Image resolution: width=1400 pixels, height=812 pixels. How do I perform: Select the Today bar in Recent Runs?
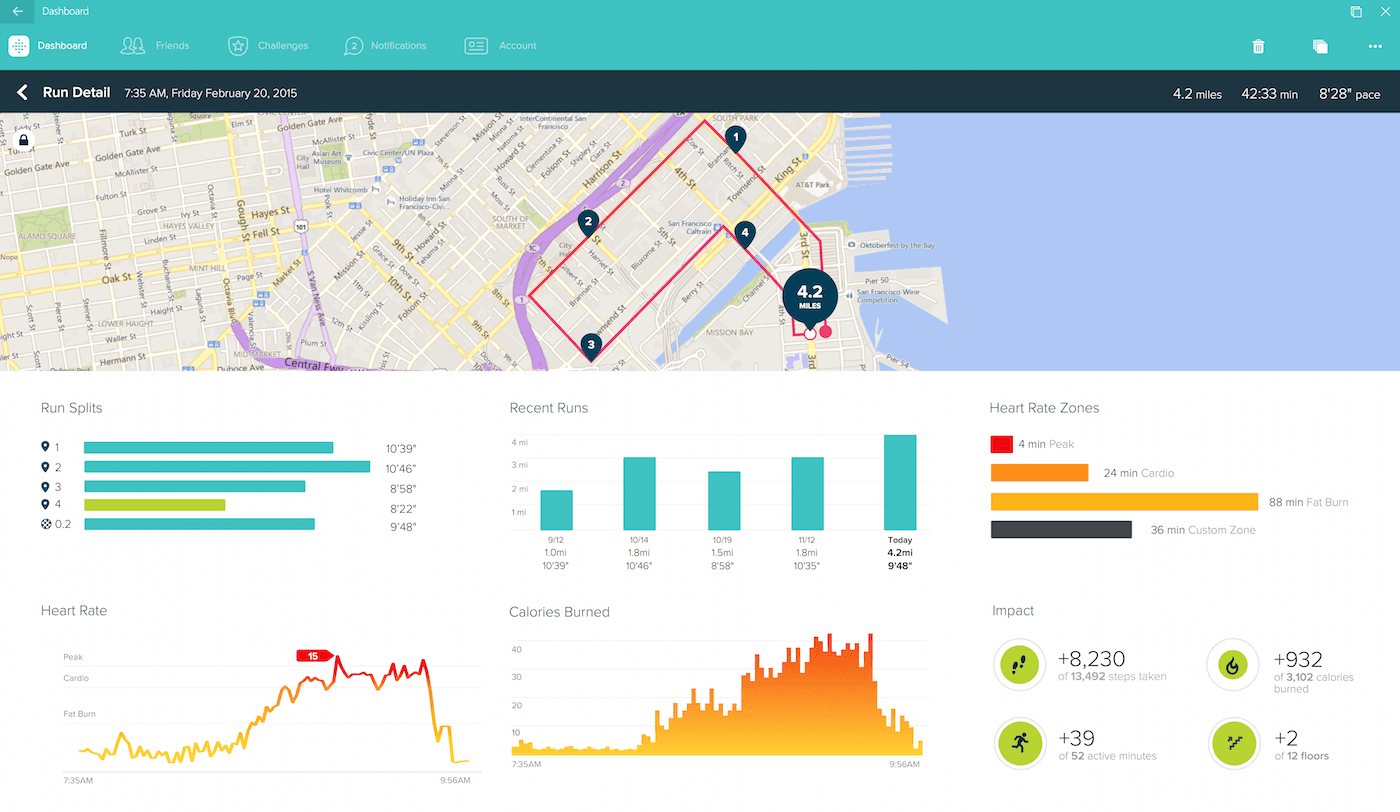(899, 482)
